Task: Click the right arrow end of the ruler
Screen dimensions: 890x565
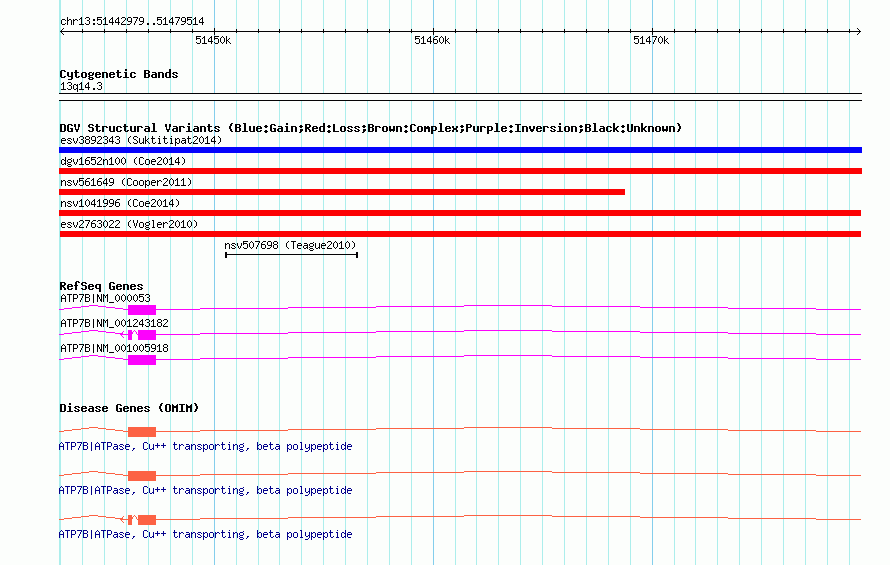Action: coord(859,31)
